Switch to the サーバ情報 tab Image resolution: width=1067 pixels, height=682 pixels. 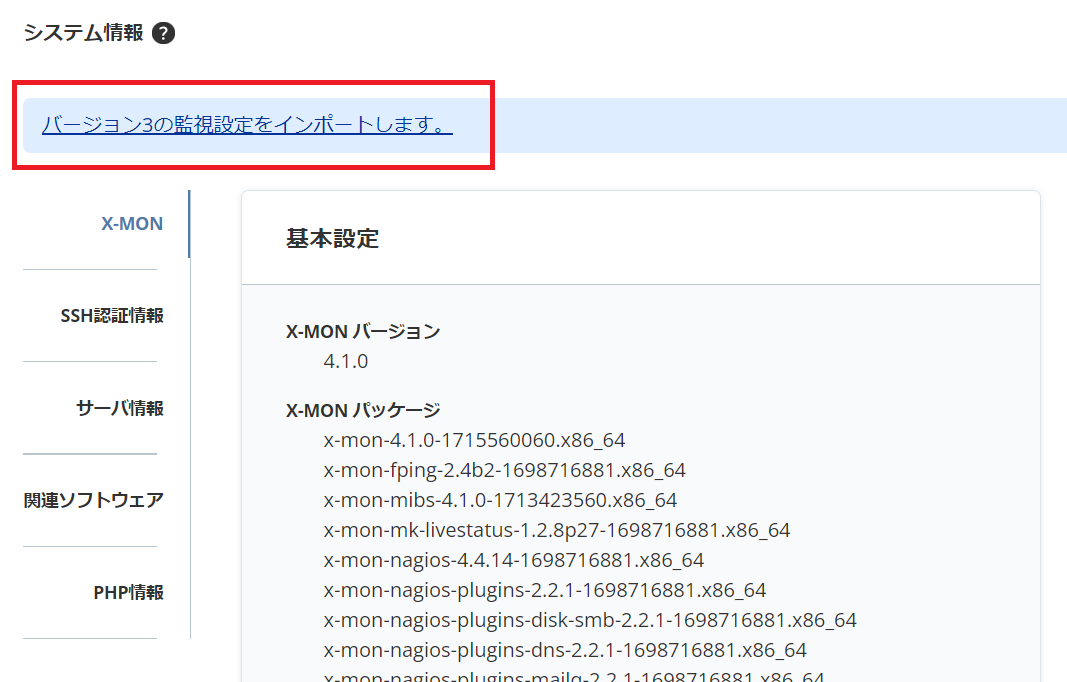tap(117, 407)
